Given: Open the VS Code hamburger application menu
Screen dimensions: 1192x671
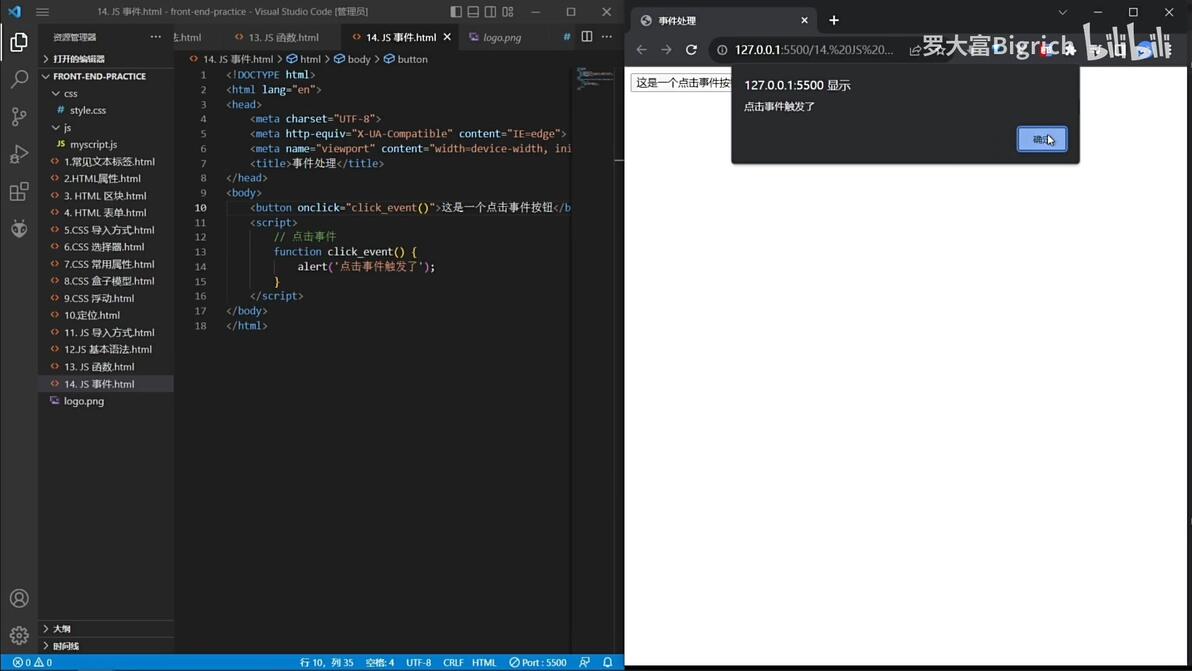Looking at the screenshot, I should coord(43,11).
